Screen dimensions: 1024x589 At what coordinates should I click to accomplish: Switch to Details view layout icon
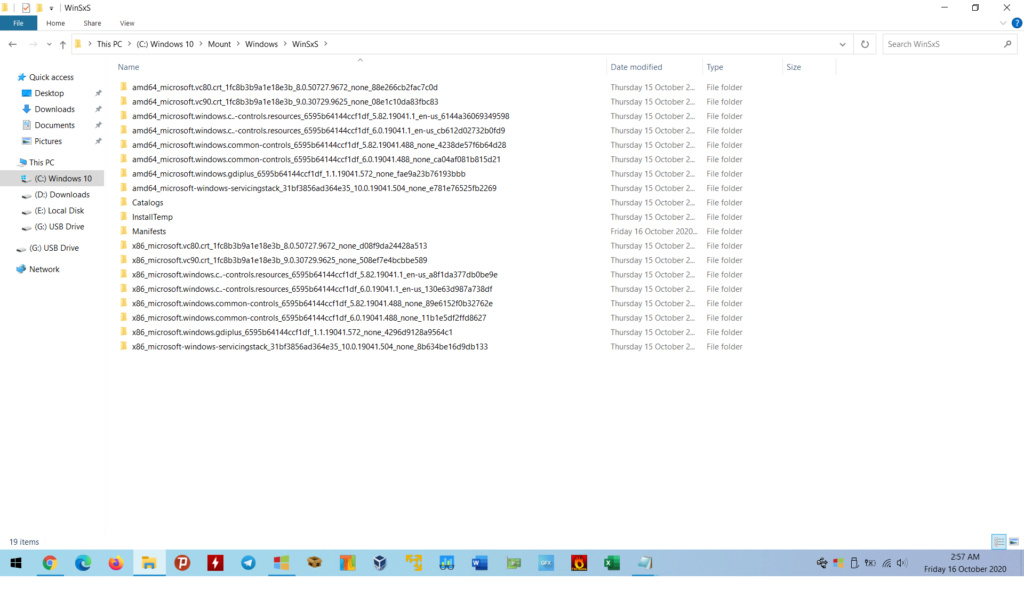[999, 542]
